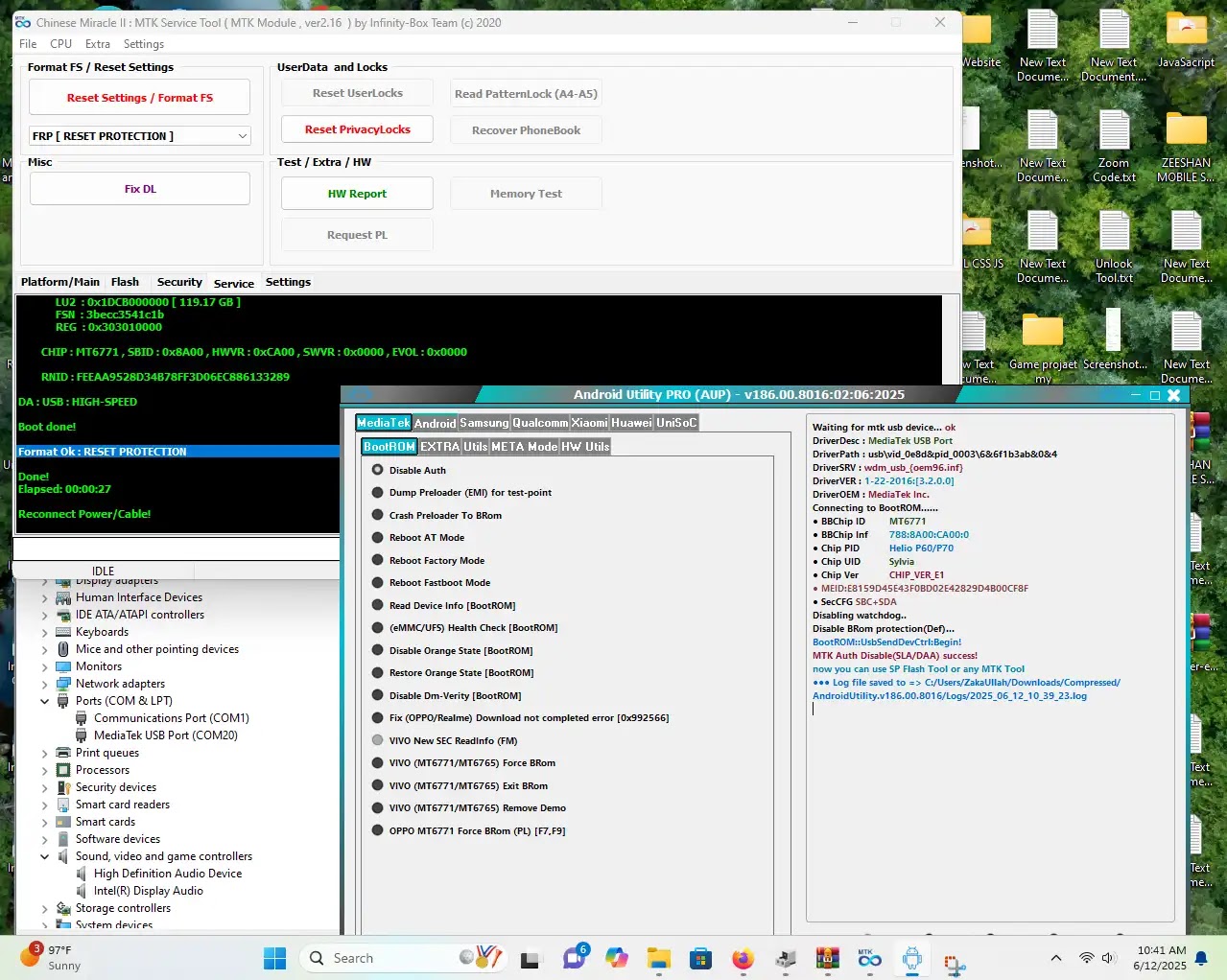Viewport: 1227px width, 980px height.
Task: Expand the Human Interface Devices node
Action: pos(44,597)
